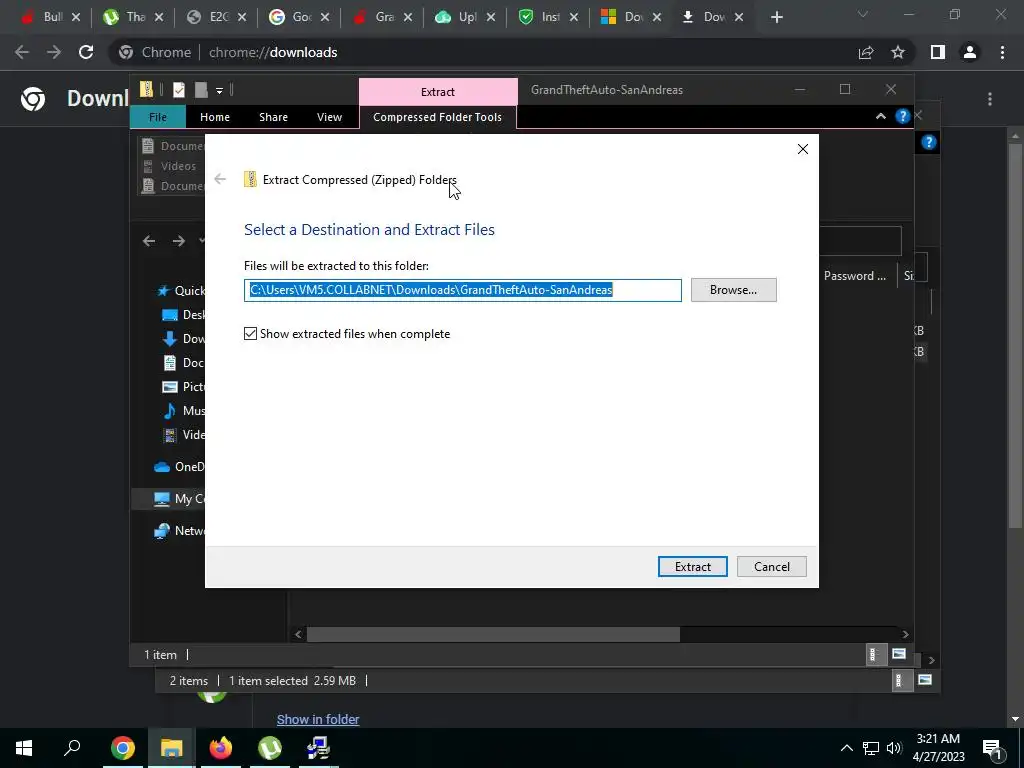Open Chrome three-dot menu
The height and width of the screenshot is (768, 1024).
[x=1002, y=52]
